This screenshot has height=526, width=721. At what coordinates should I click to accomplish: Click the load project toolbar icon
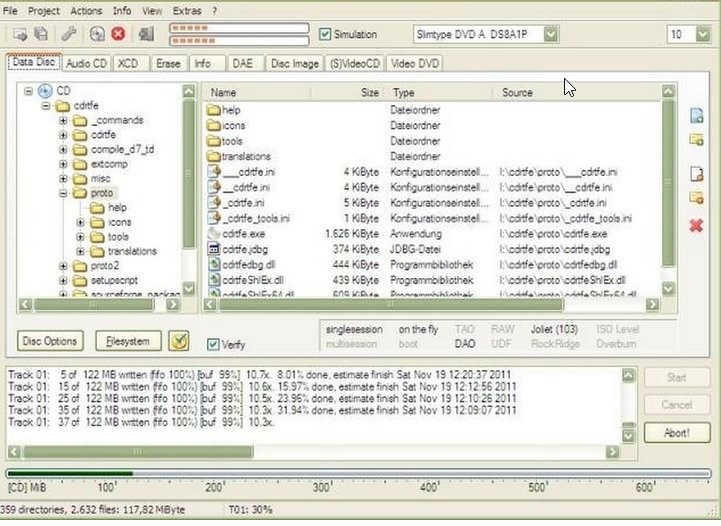(x=20, y=34)
